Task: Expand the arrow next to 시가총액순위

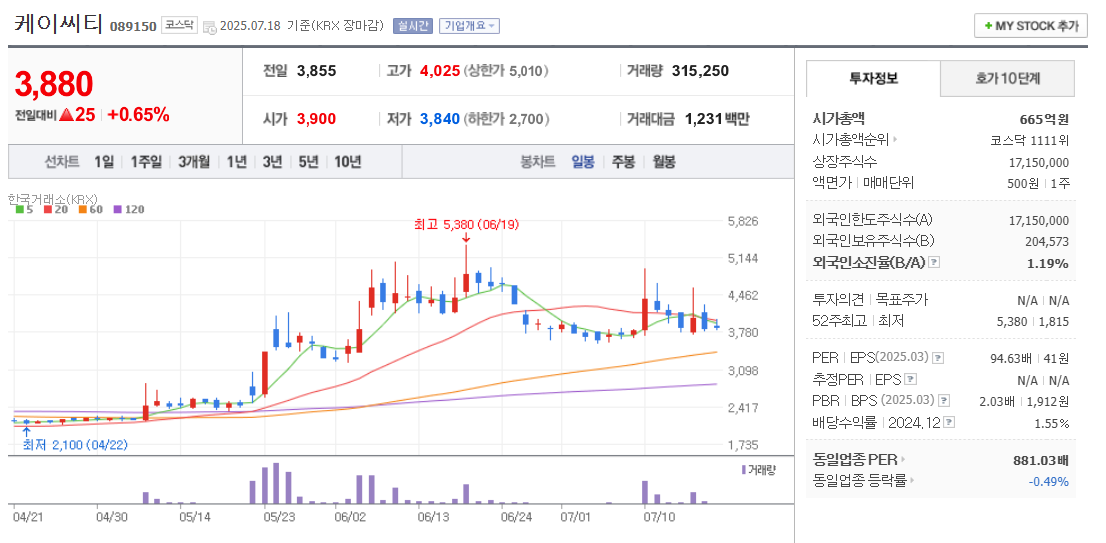Action: click(895, 140)
